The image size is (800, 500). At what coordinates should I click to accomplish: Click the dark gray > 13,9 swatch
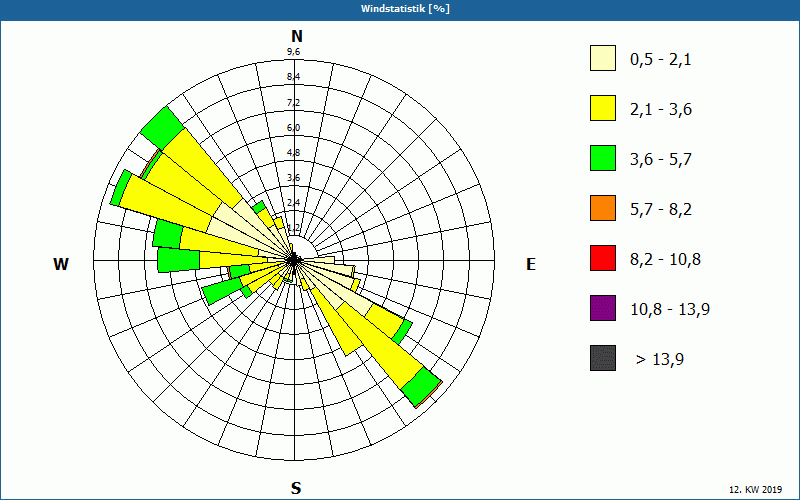[x=603, y=358]
